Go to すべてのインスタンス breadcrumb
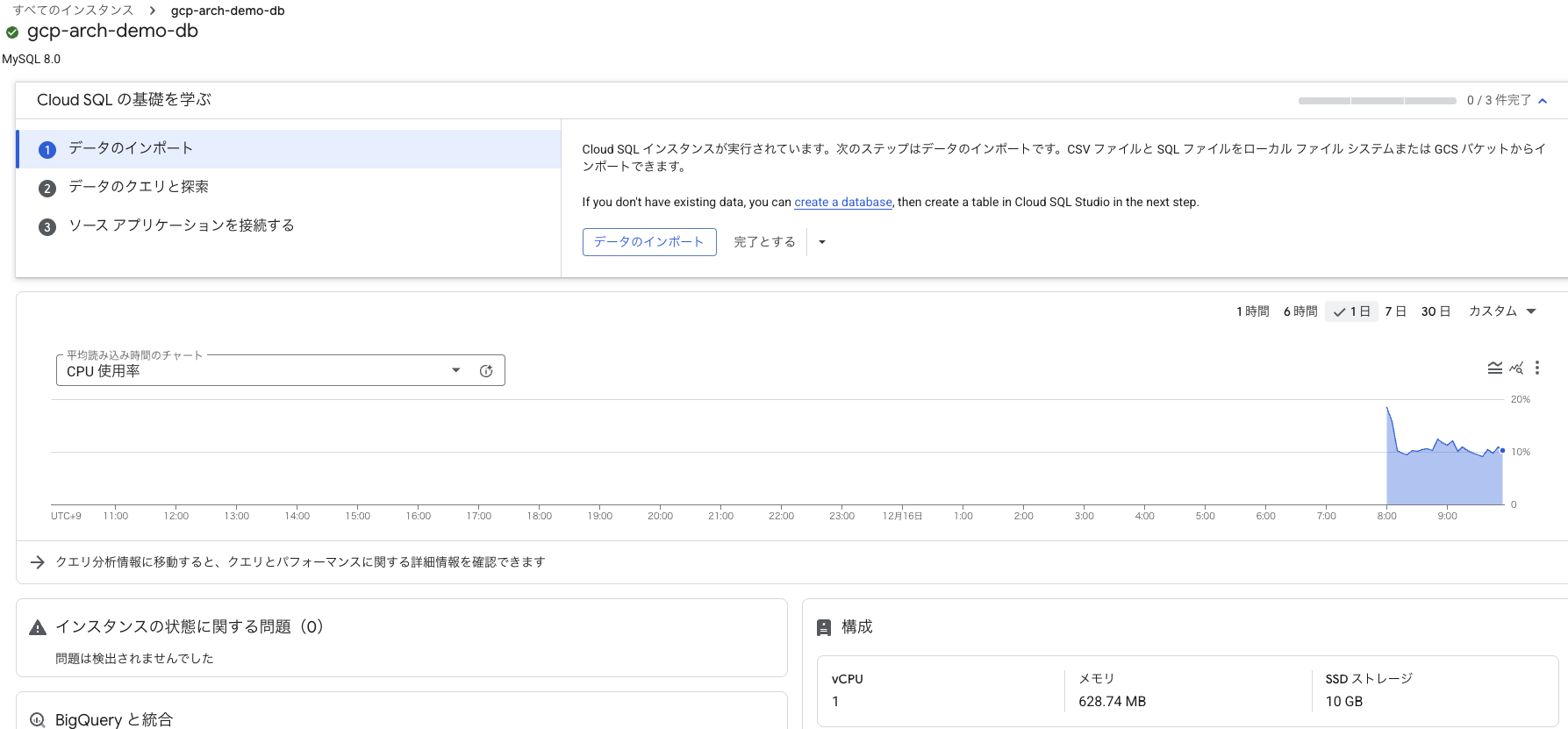Image resolution: width=1568 pixels, height=729 pixels. point(73,11)
